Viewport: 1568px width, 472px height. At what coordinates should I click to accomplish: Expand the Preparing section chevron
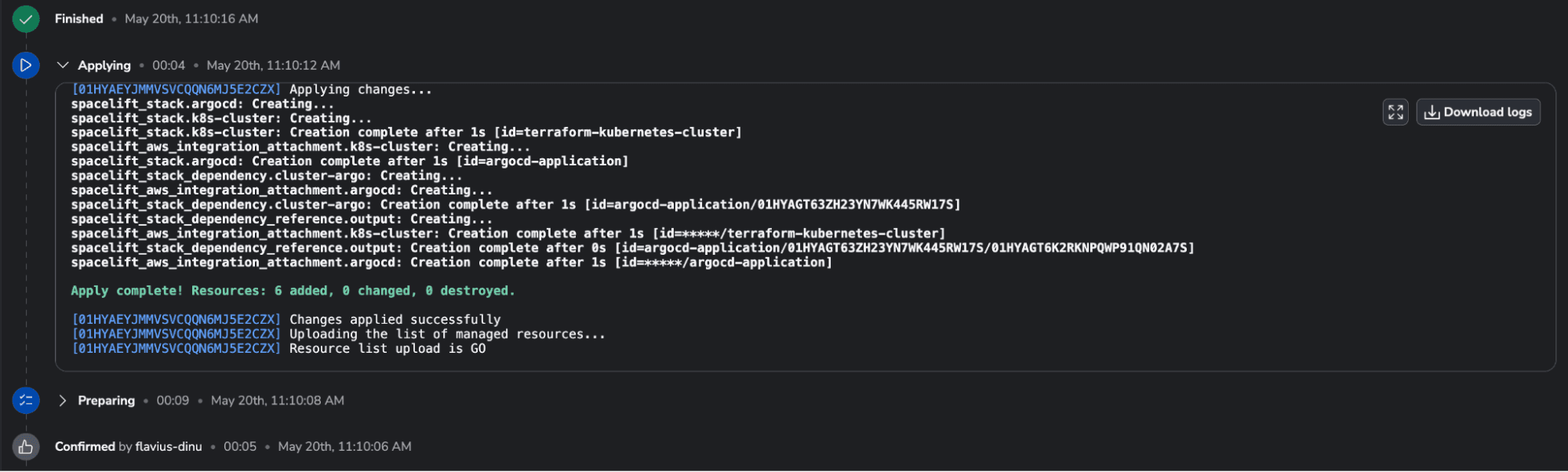point(62,400)
